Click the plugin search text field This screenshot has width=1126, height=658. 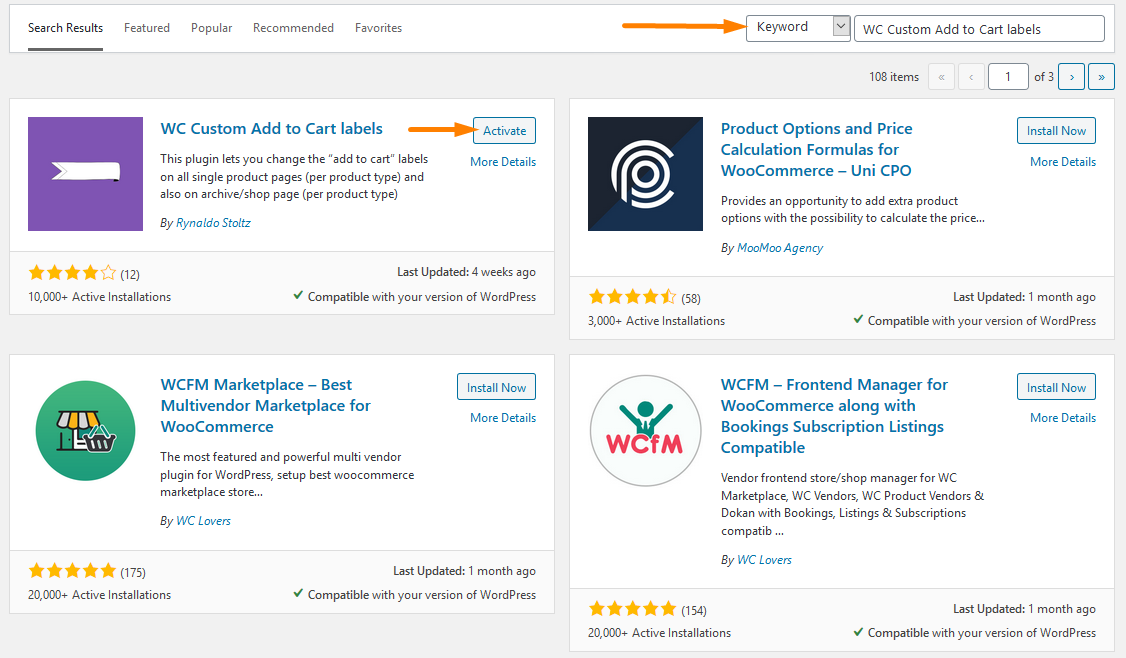[x=979, y=29]
